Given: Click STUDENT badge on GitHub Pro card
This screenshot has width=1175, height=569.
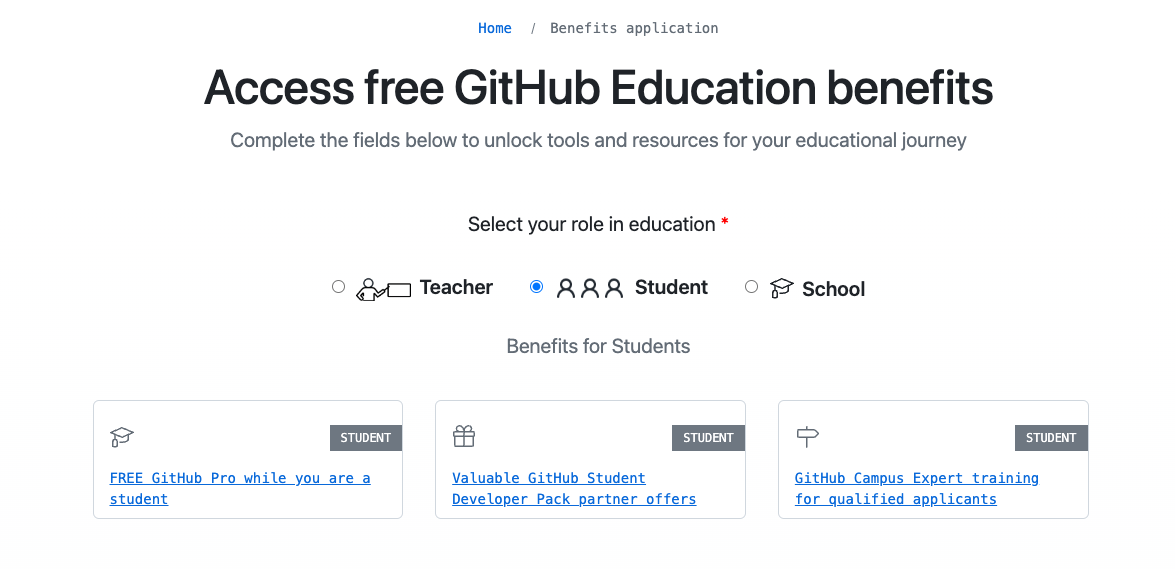Looking at the screenshot, I should (x=366, y=438).
